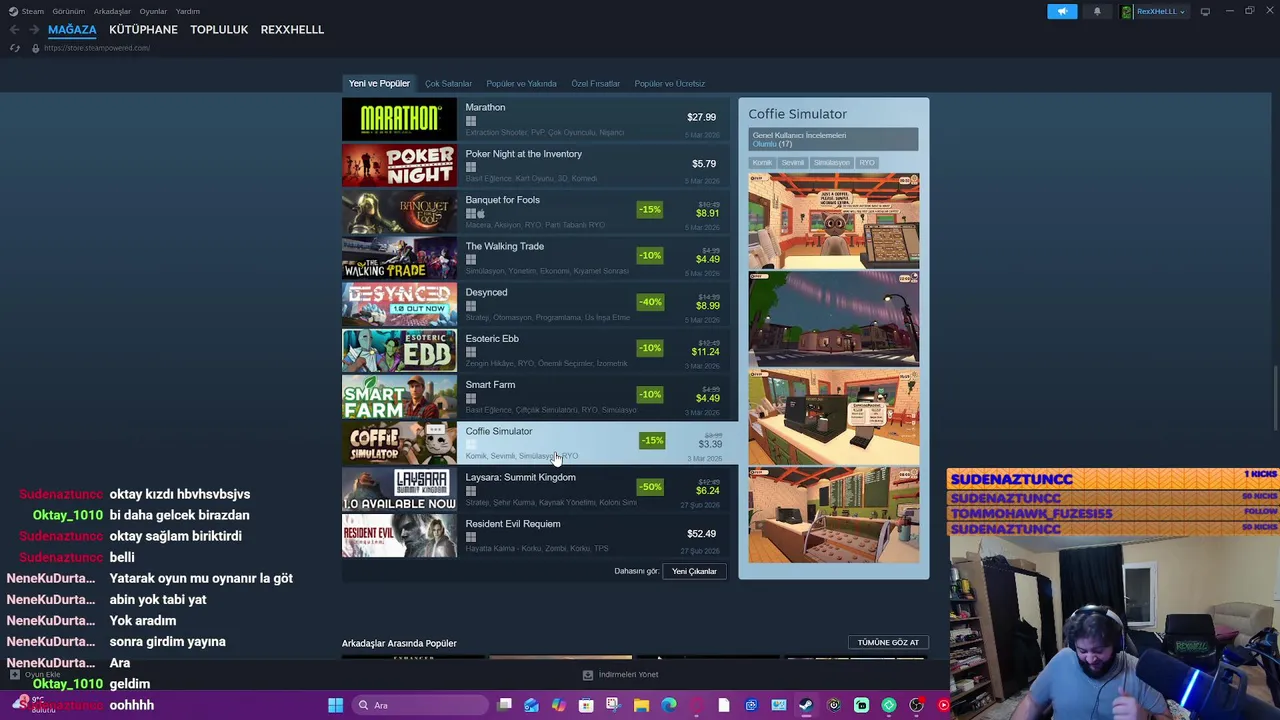Launch Outlook from the taskbar
Image resolution: width=1280 pixels, height=720 pixels.
531,705
